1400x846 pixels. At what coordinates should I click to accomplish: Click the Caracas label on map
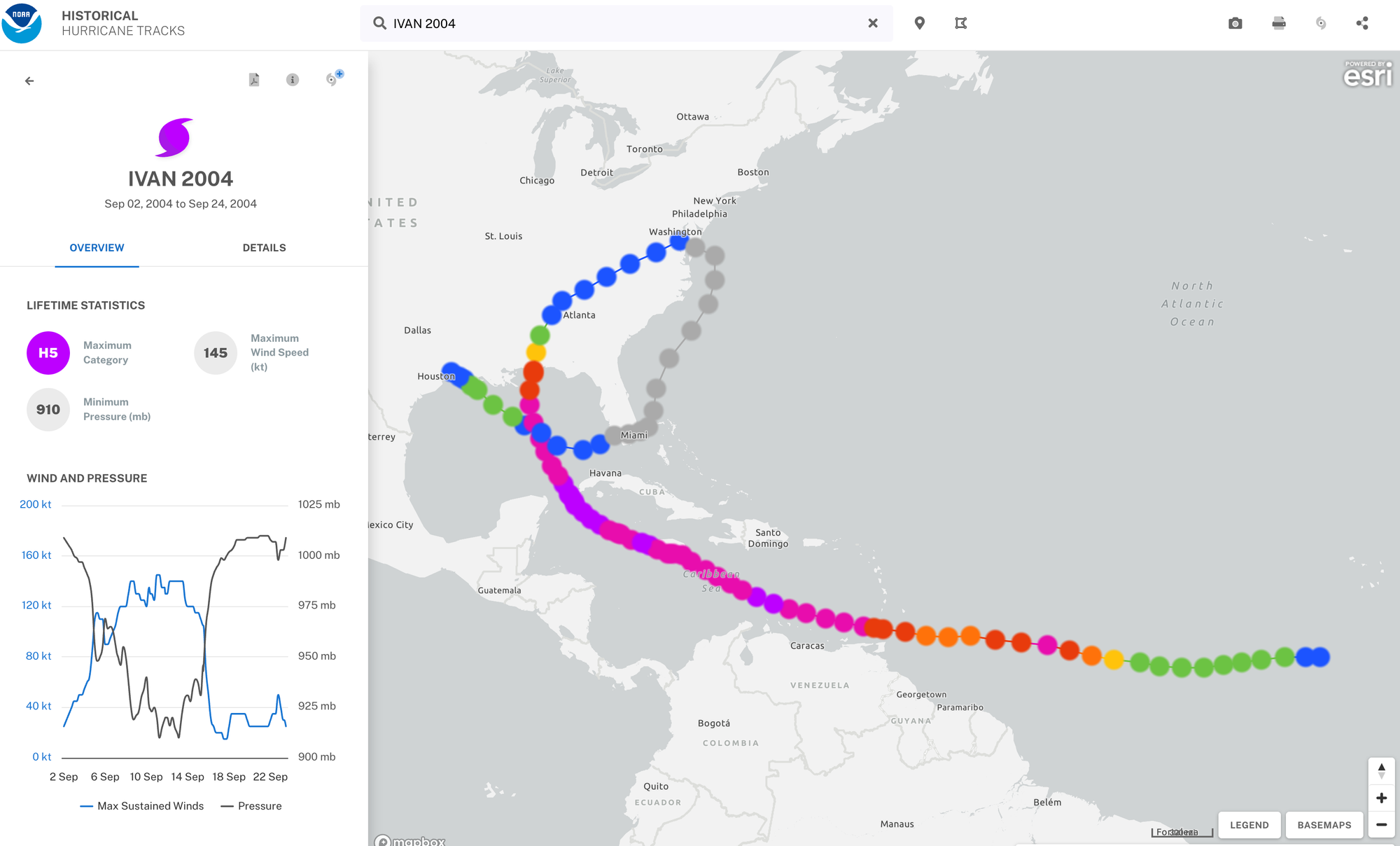[807, 646]
